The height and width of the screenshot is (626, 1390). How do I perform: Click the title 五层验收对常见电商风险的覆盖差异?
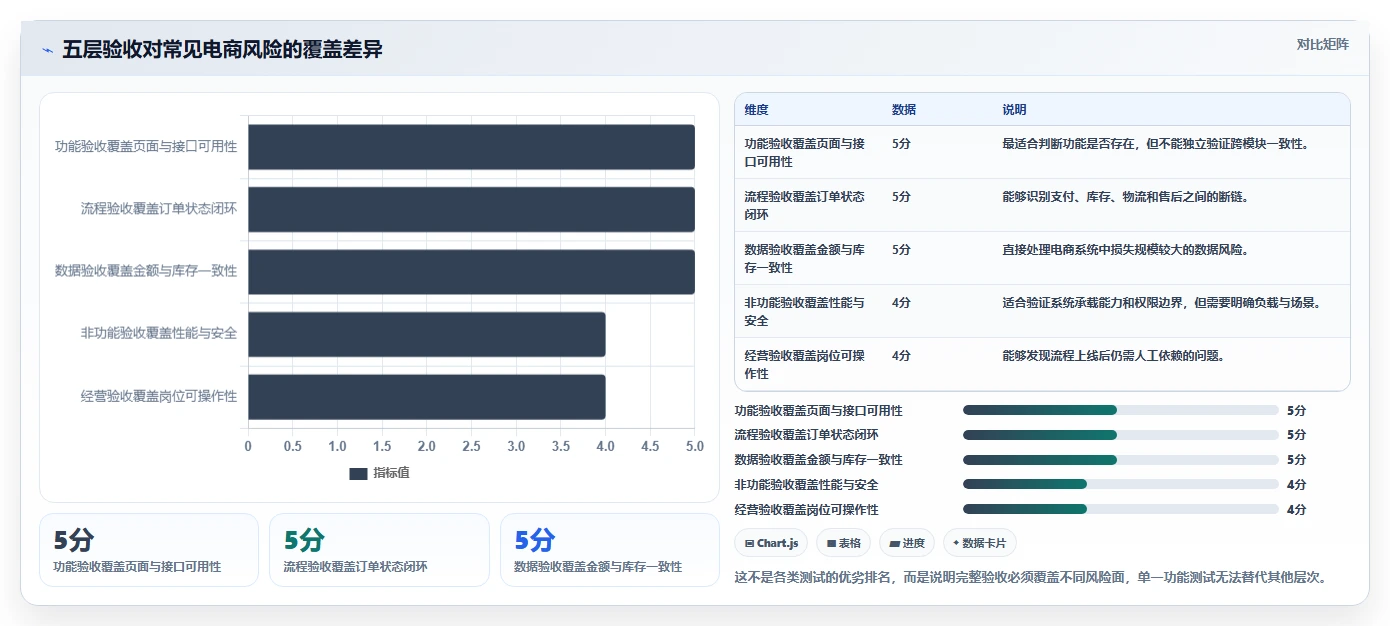click(x=222, y=50)
